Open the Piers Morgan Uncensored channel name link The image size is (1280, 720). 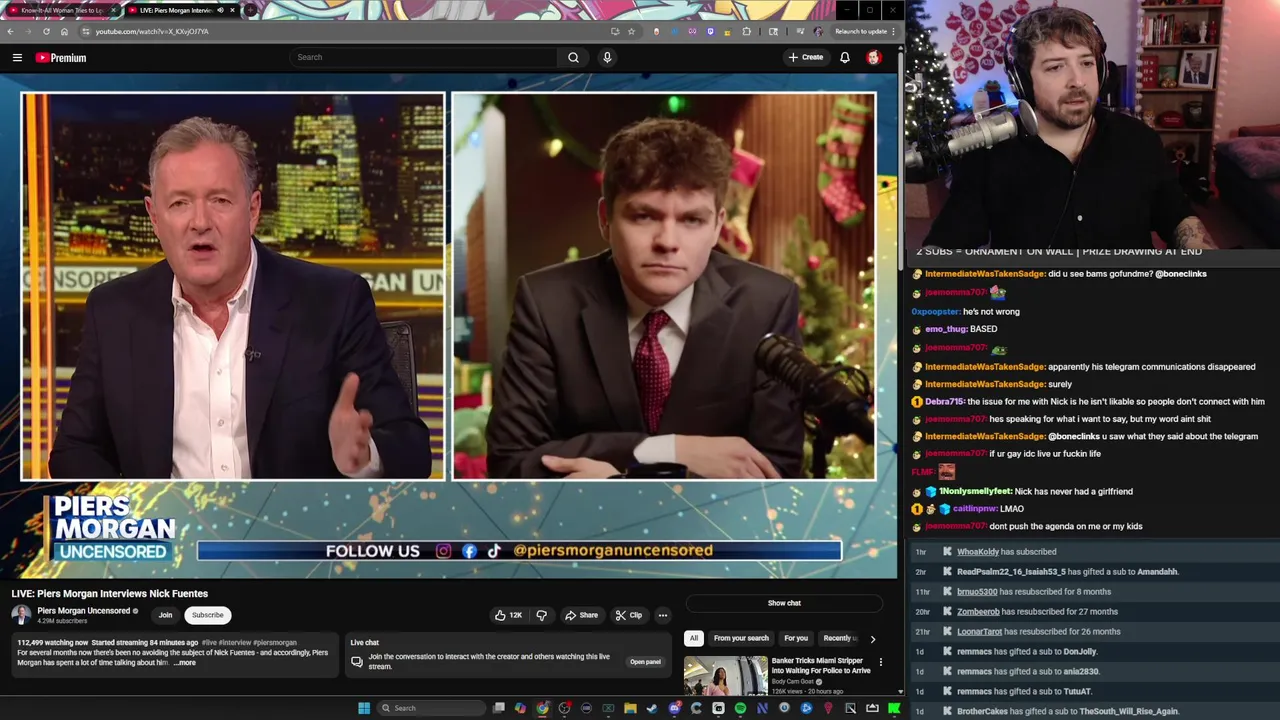tap(84, 611)
